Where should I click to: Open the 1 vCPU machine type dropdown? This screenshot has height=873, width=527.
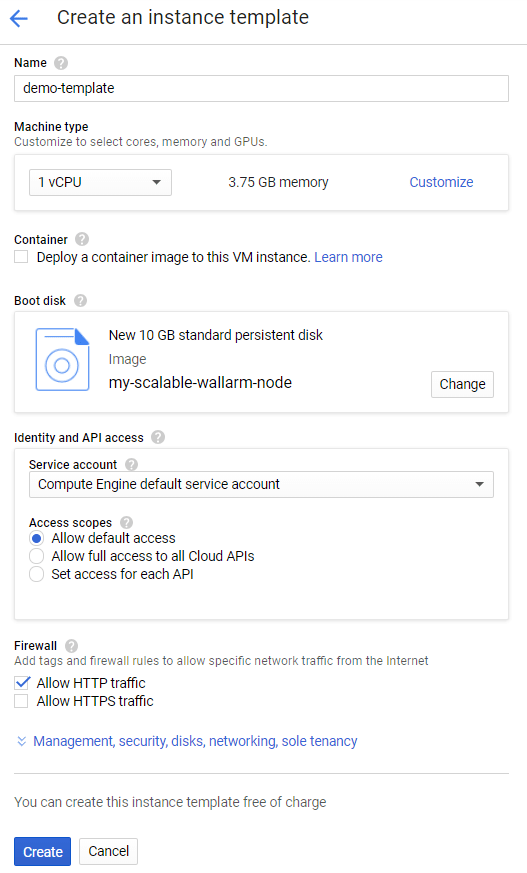click(100, 183)
